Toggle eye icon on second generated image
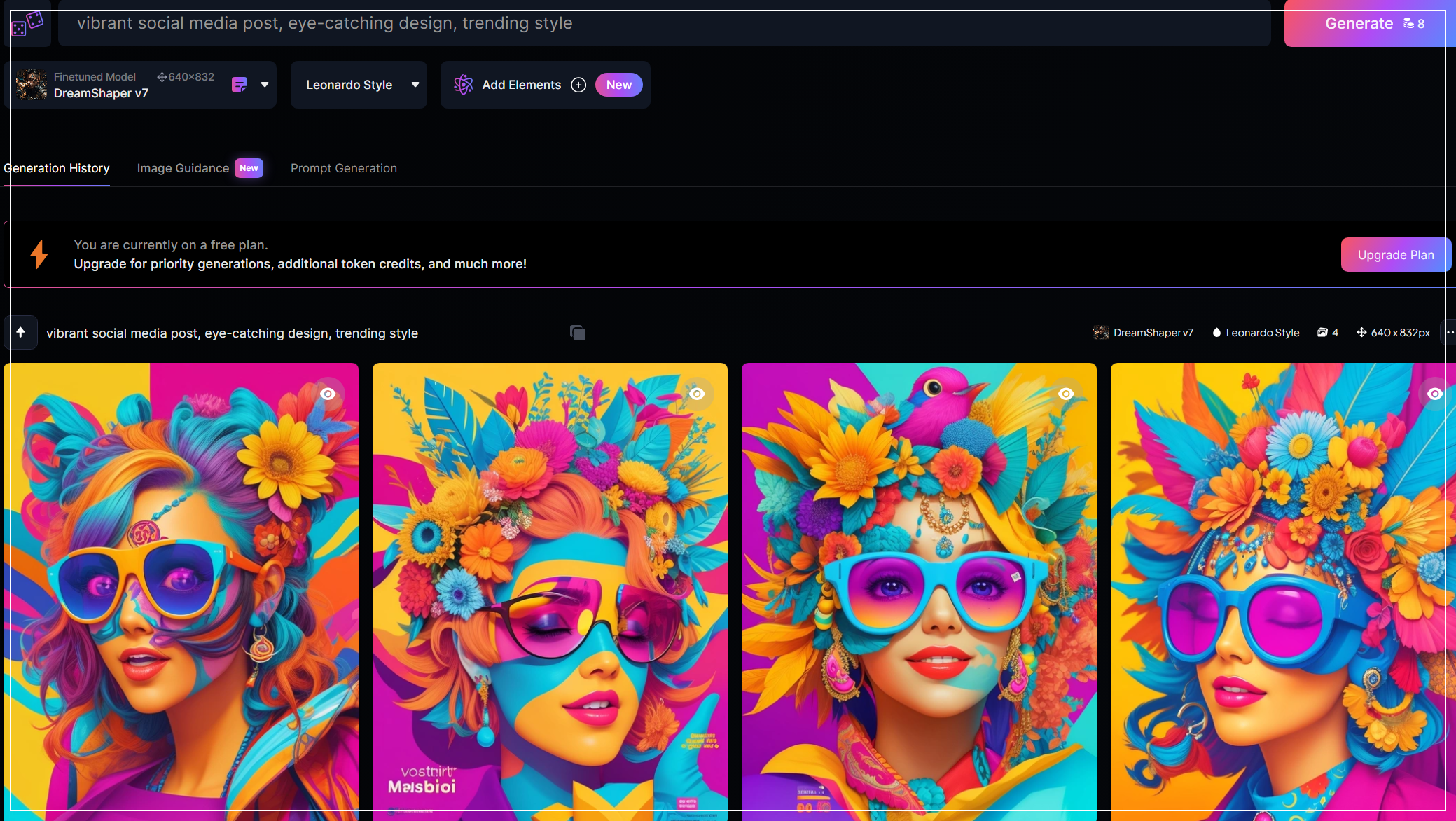 [697, 394]
